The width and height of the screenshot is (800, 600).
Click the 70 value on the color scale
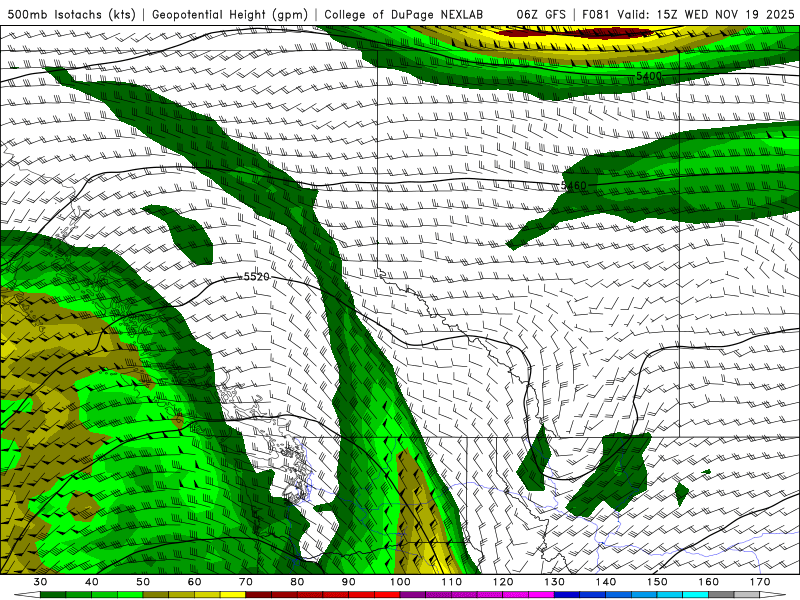tap(246, 582)
